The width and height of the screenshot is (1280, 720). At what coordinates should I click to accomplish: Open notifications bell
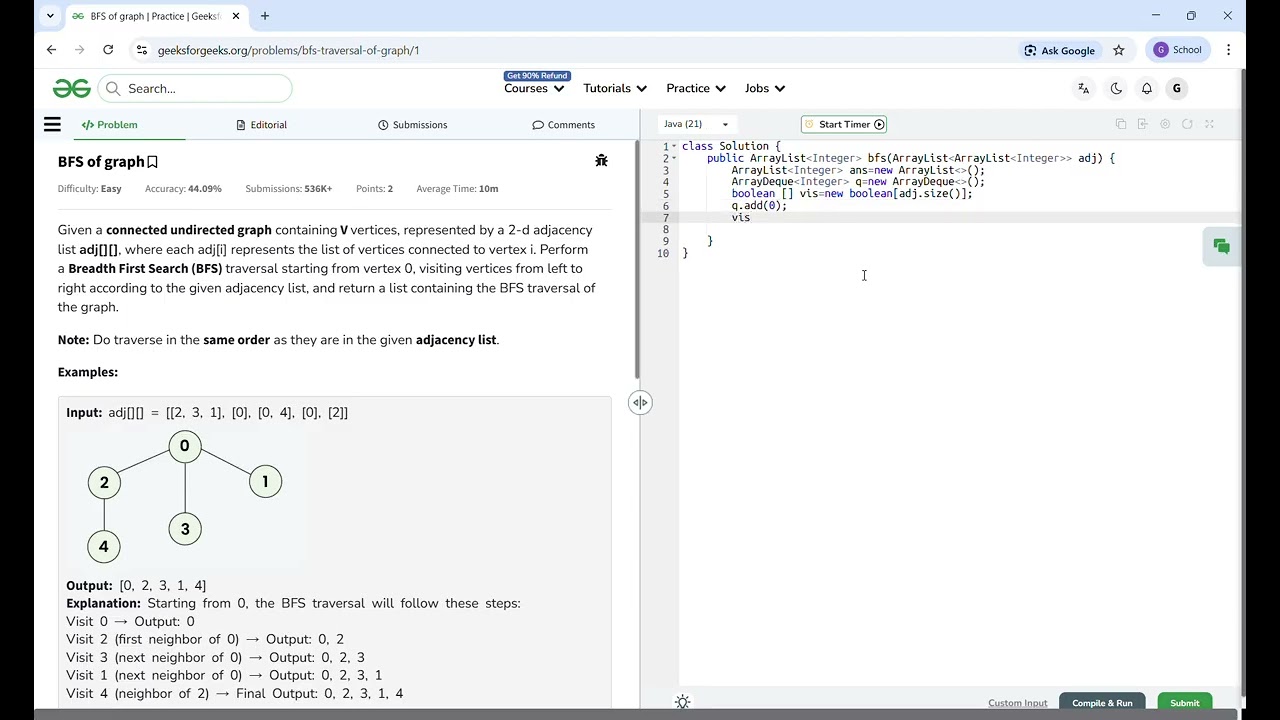pos(1147,88)
